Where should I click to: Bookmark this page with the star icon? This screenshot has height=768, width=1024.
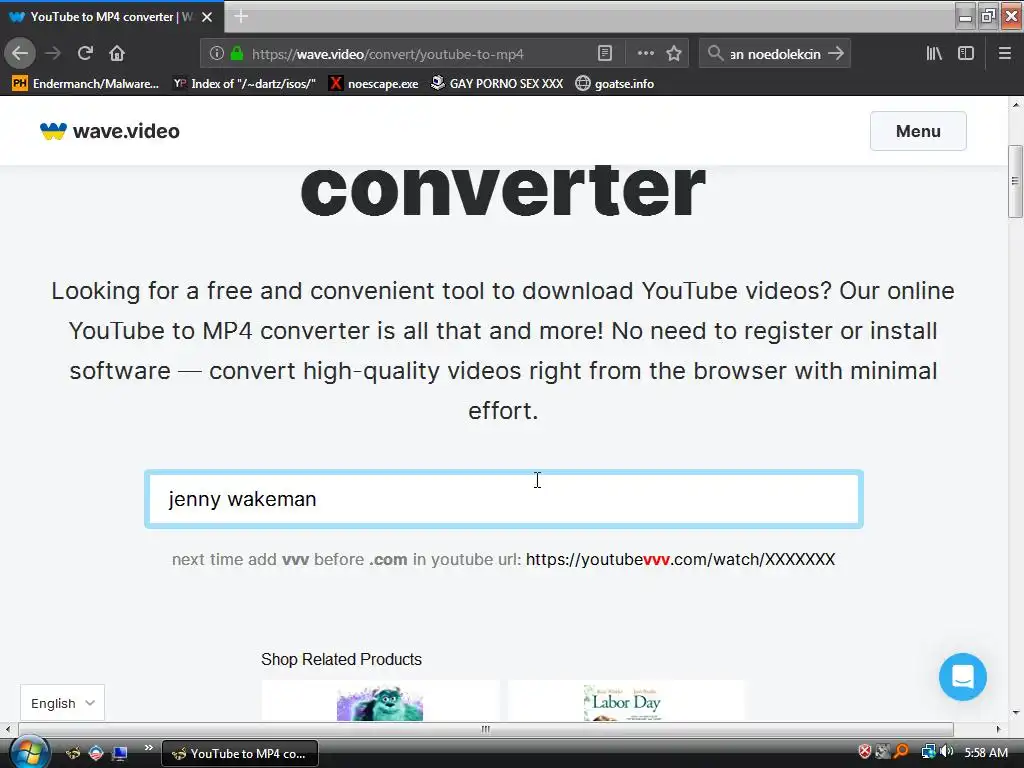pos(674,54)
